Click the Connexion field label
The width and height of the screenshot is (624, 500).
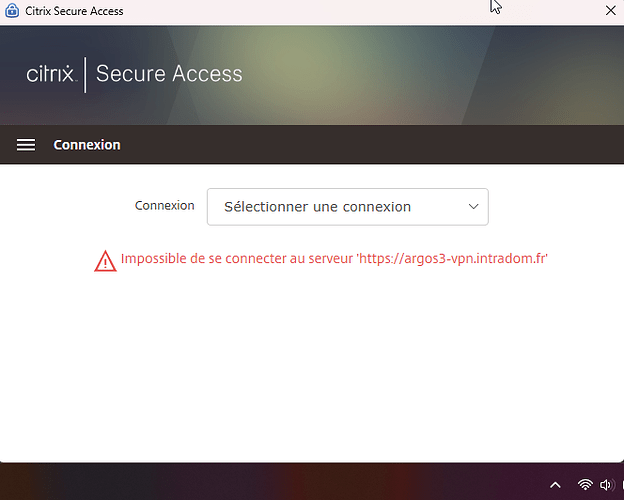164,205
